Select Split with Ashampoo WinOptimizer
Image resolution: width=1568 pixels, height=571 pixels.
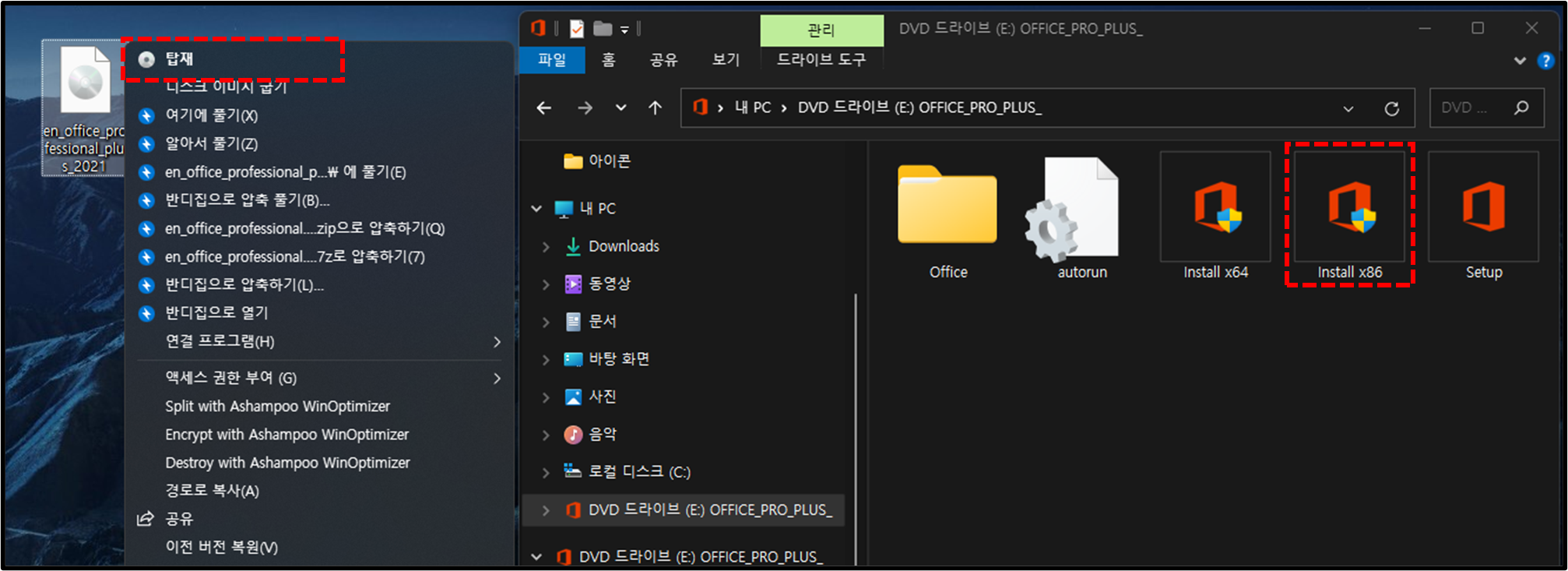pyautogui.click(x=277, y=406)
